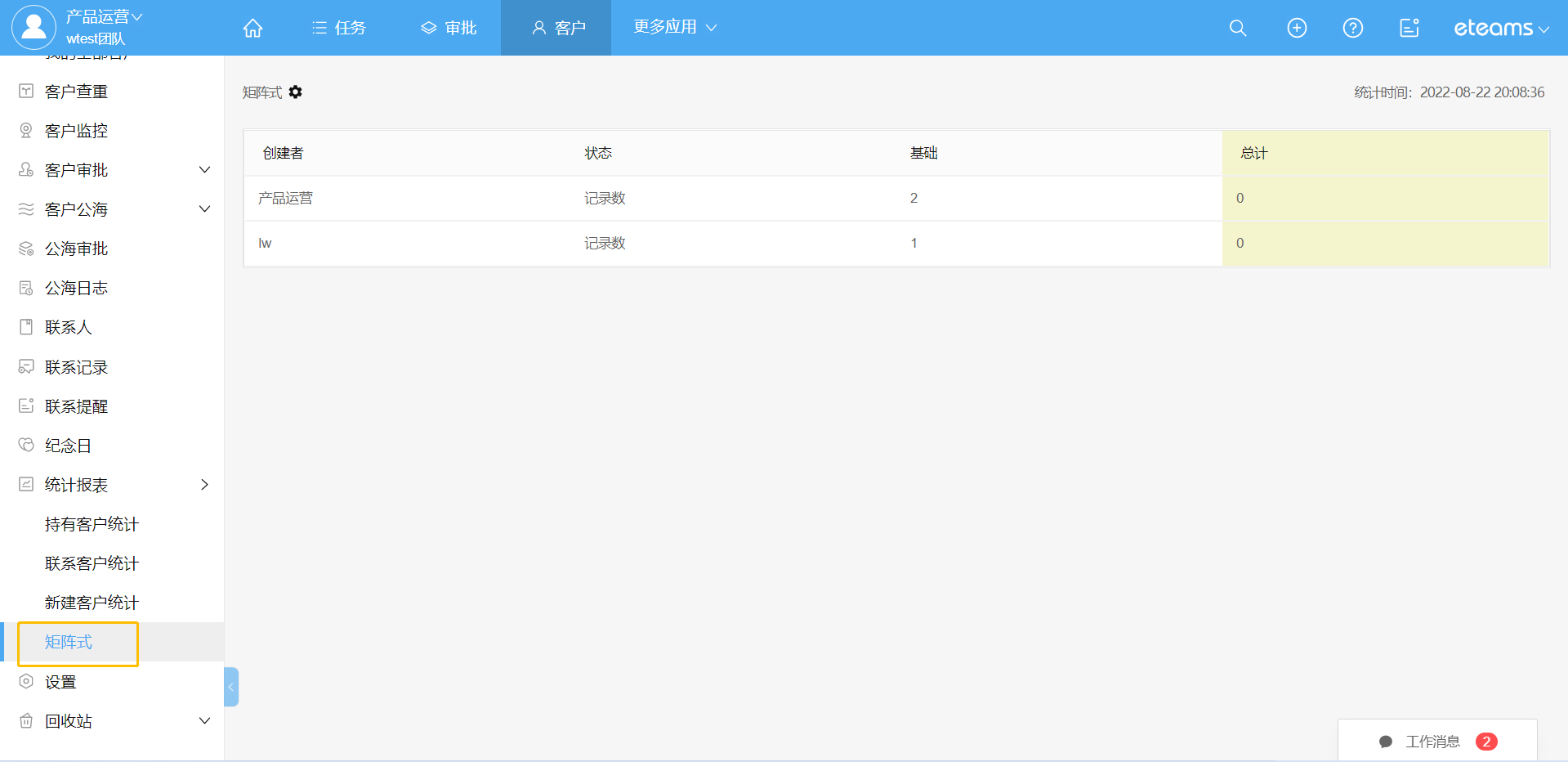Open matrix settings gear icon
This screenshot has width=1568, height=762.
pos(296,92)
